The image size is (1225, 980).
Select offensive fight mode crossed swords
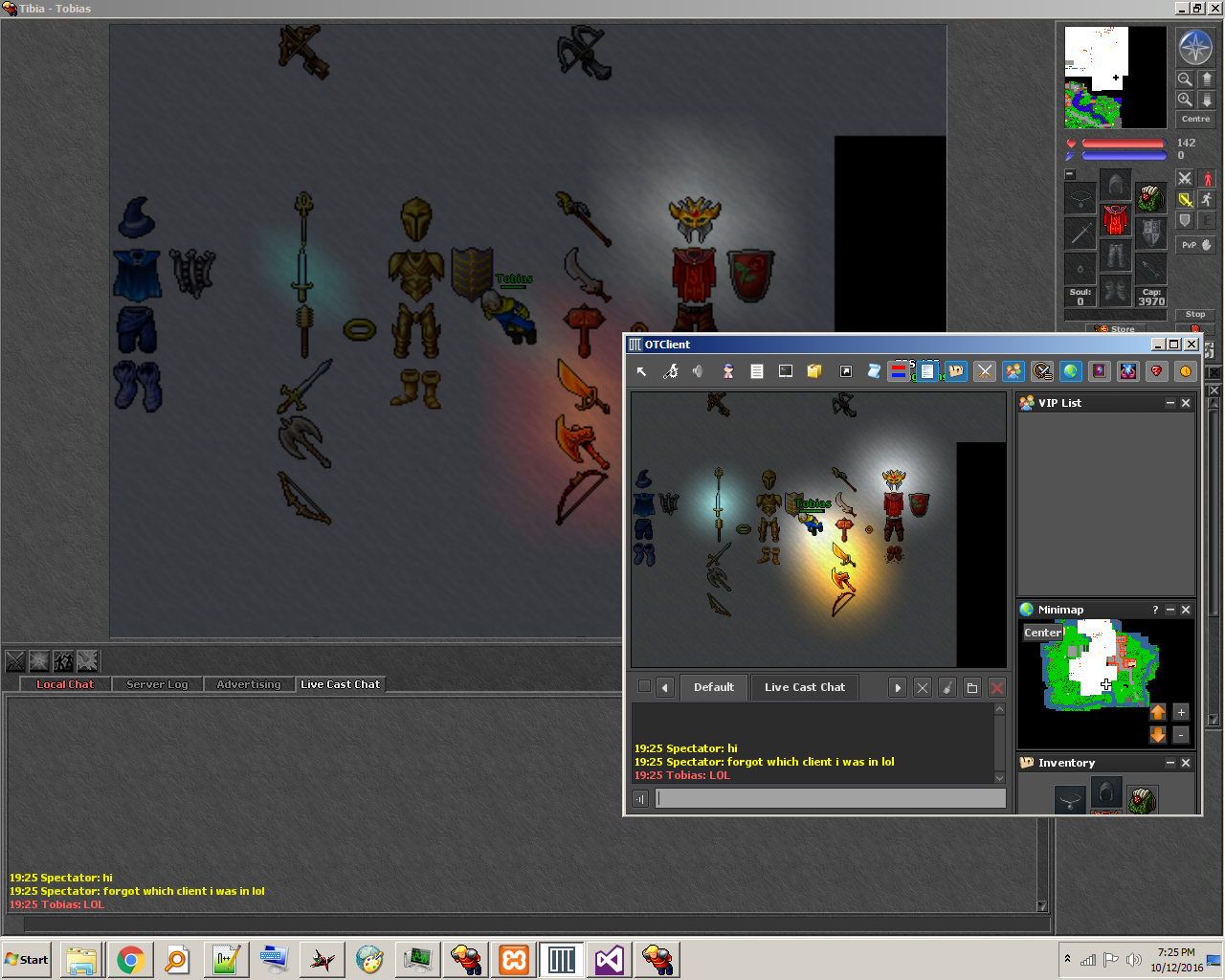coord(1185,178)
